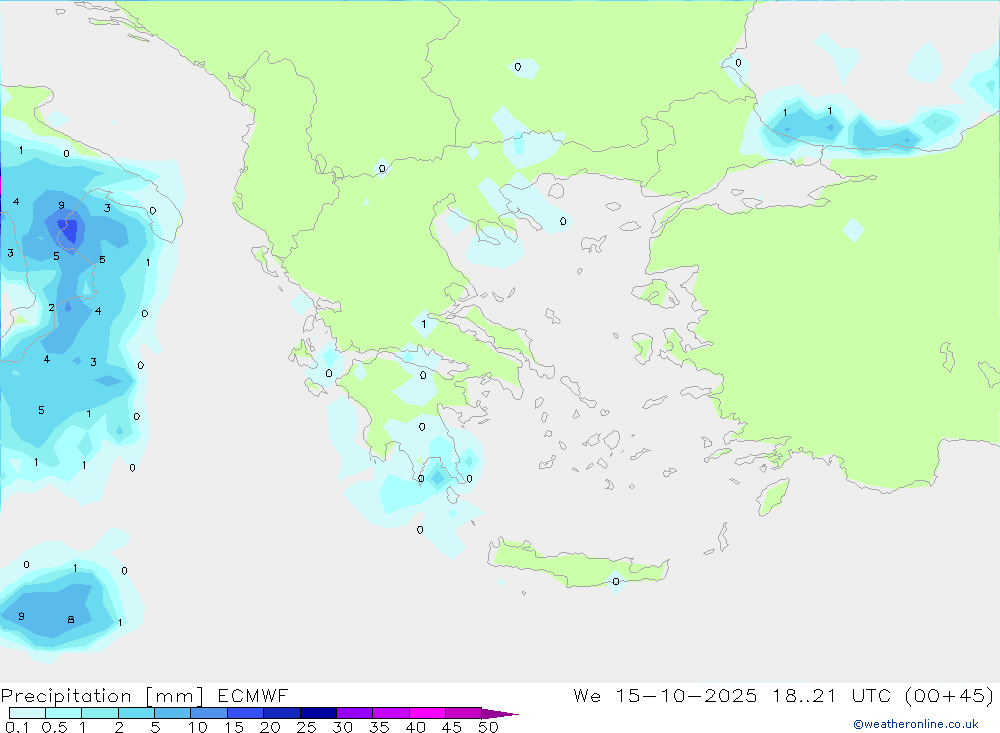Select the 10–15 mm blue legend swatch
Image resolution: width=1000 pixels, height=733 pixels.
209,713
